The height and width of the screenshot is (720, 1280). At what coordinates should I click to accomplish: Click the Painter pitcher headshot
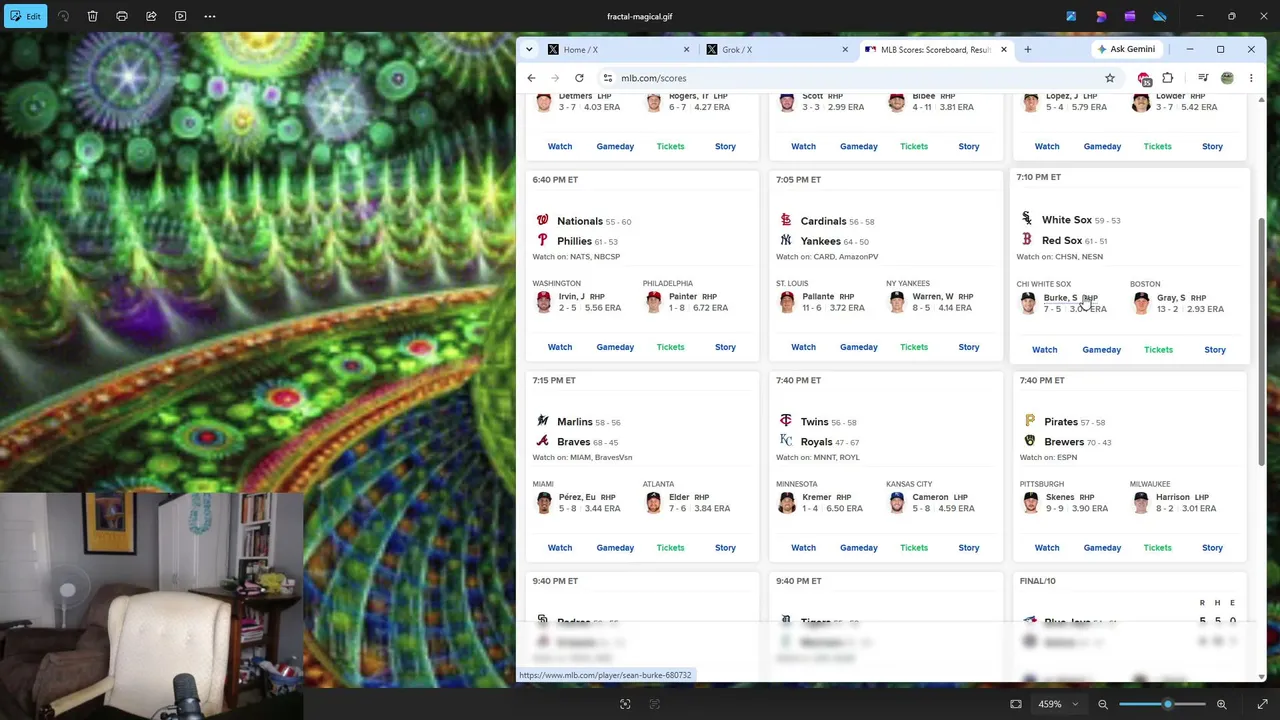(x=653, y=302)
